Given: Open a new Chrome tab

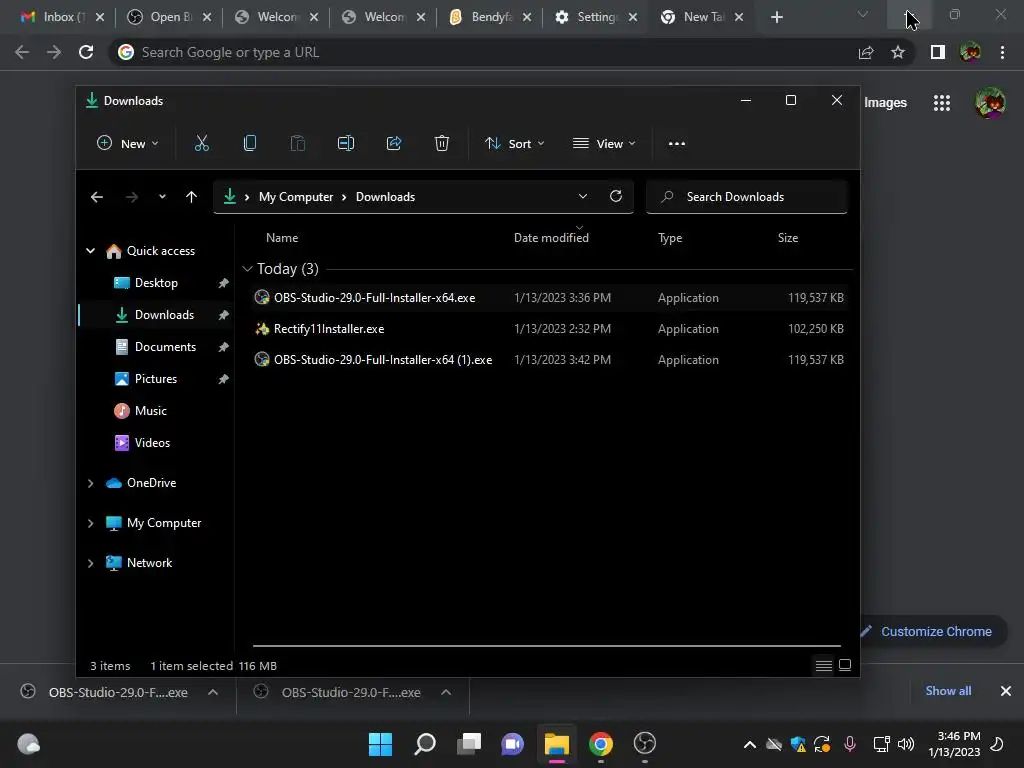Looking at the screenshot, I should [x=776, y=17].
